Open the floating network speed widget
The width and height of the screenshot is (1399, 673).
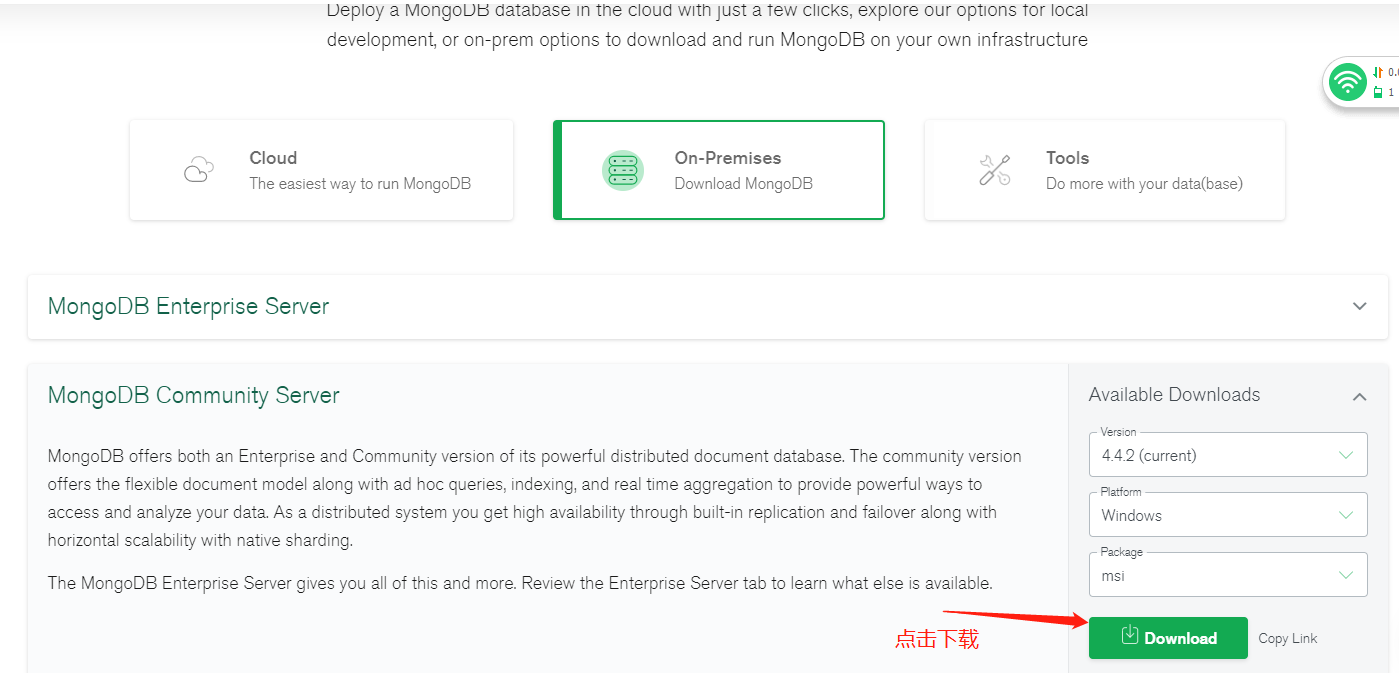pyautogui.click(x=1360, y=82)
